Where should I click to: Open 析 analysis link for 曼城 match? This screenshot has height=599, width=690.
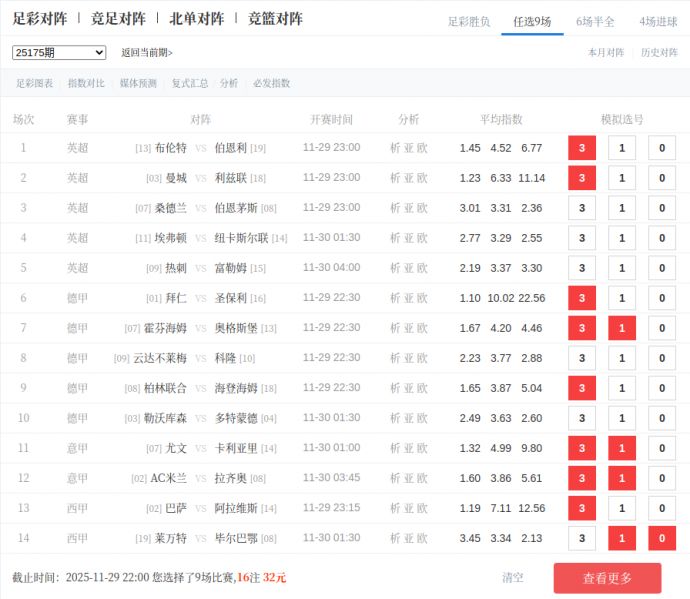click(395, 178)
